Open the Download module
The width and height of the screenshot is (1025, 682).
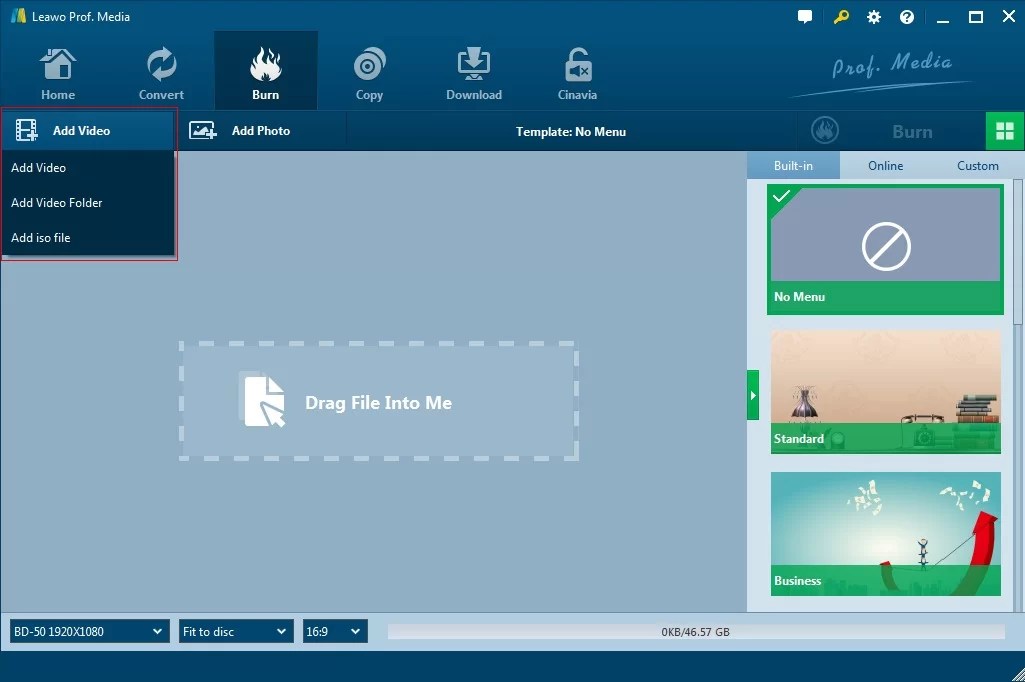pyautogui.click(x=473, y=70)
